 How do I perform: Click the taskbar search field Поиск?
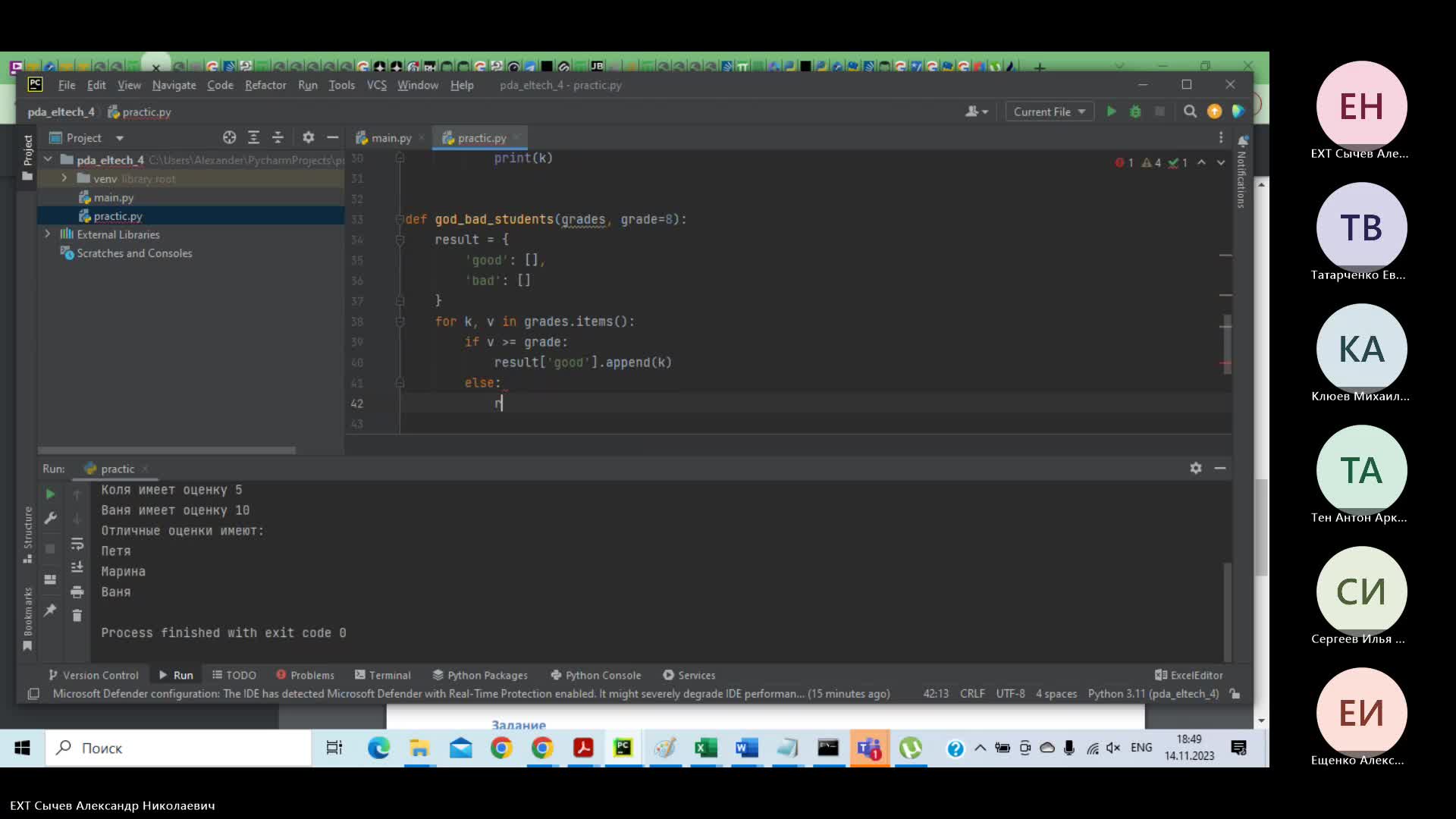point(179,748)
